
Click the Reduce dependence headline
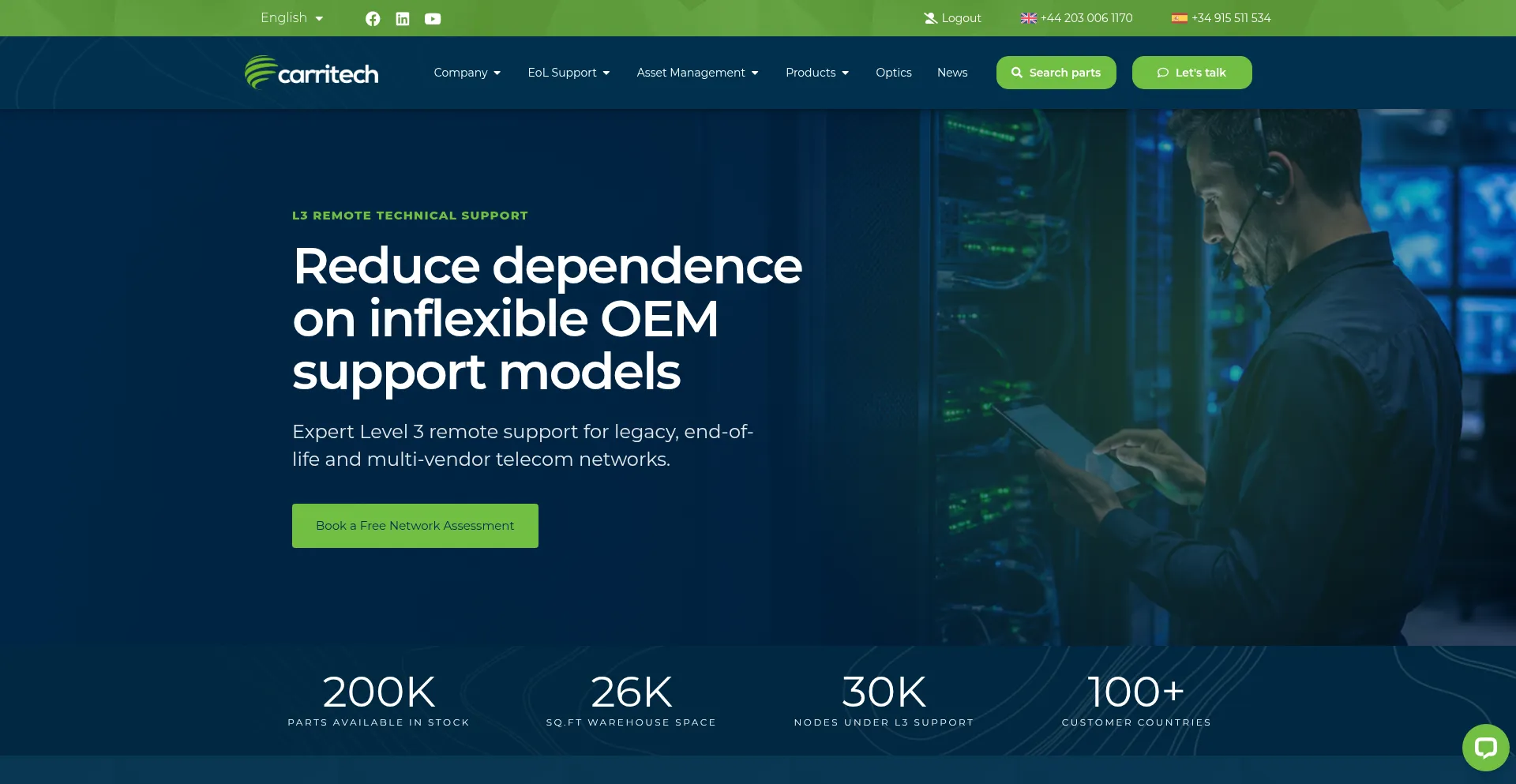click(x=547, y=318)
